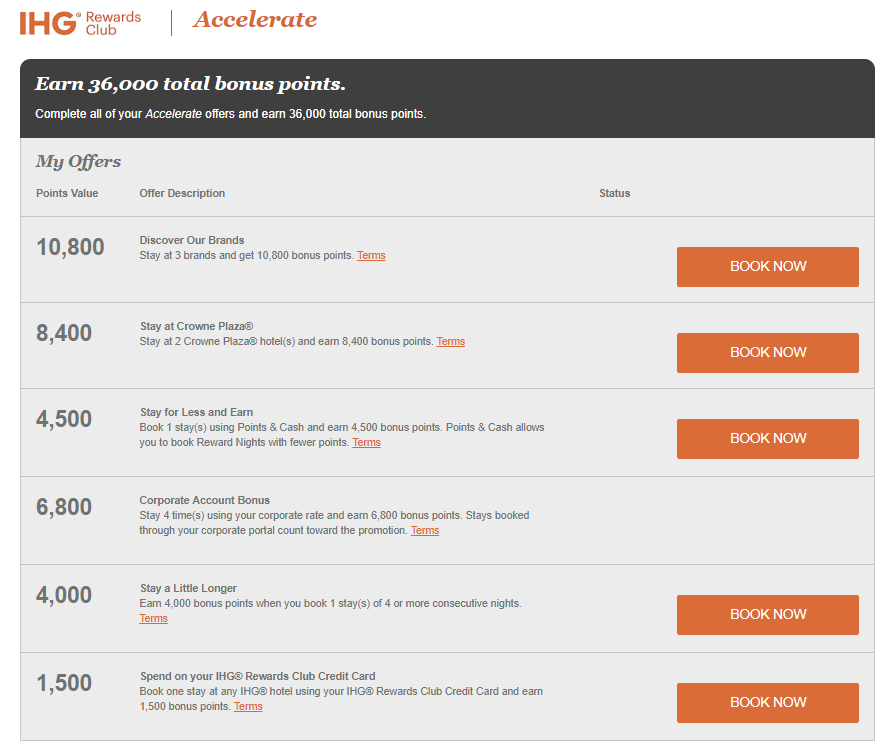This screenshot has width=889, height=752.
Task: Open Terms for credit card spend offer
Action: click(248, 707)
